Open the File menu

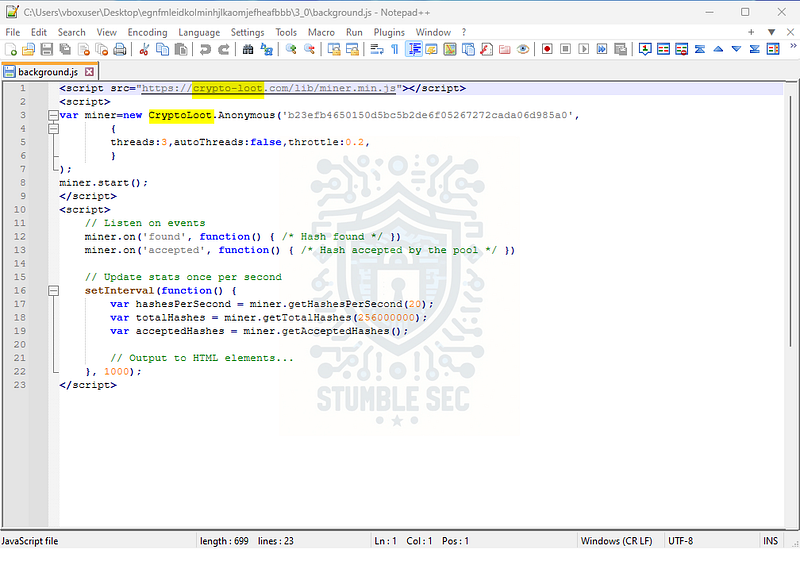[13, 32]
